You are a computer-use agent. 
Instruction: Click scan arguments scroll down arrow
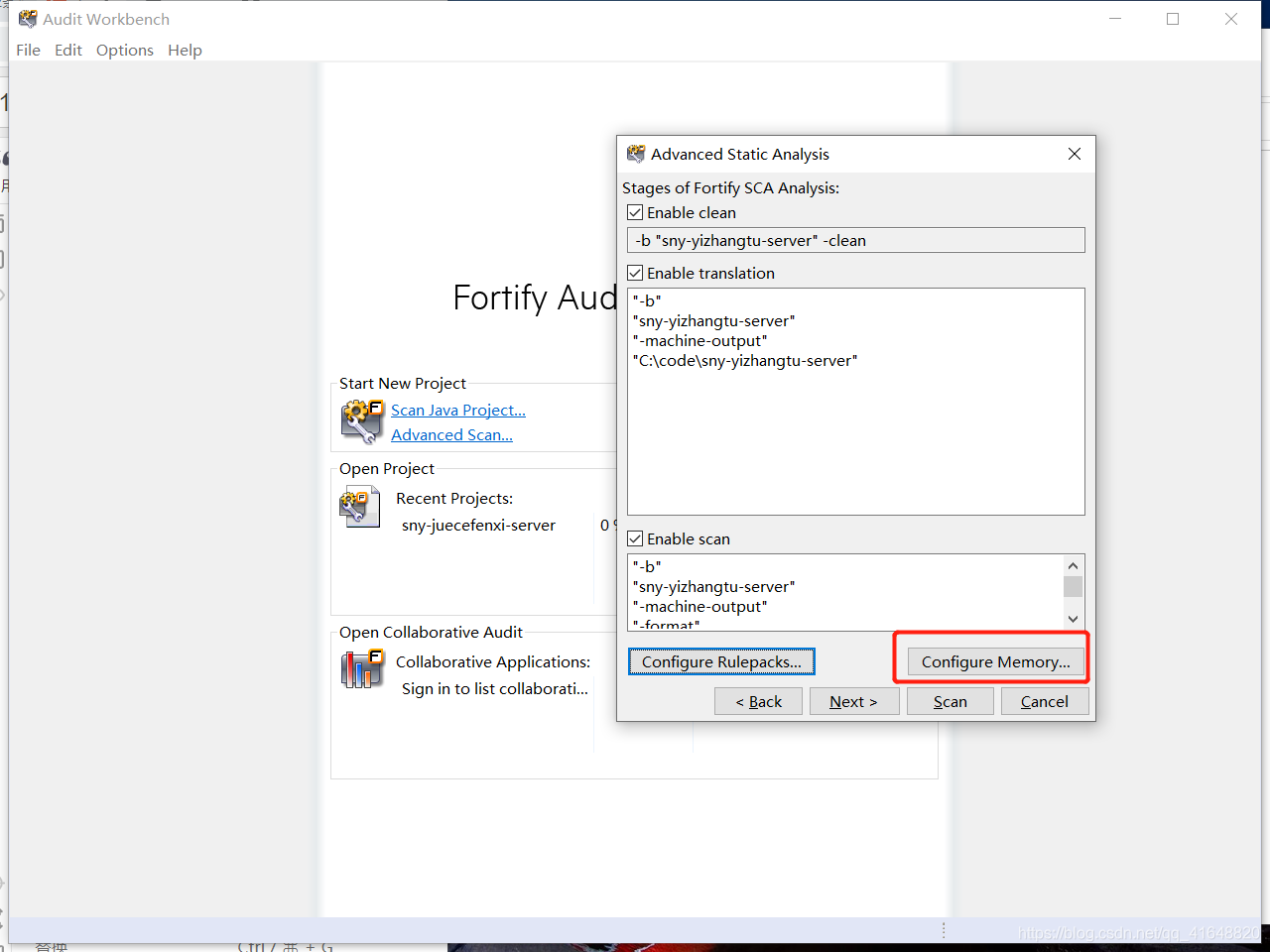(1073, 619)
